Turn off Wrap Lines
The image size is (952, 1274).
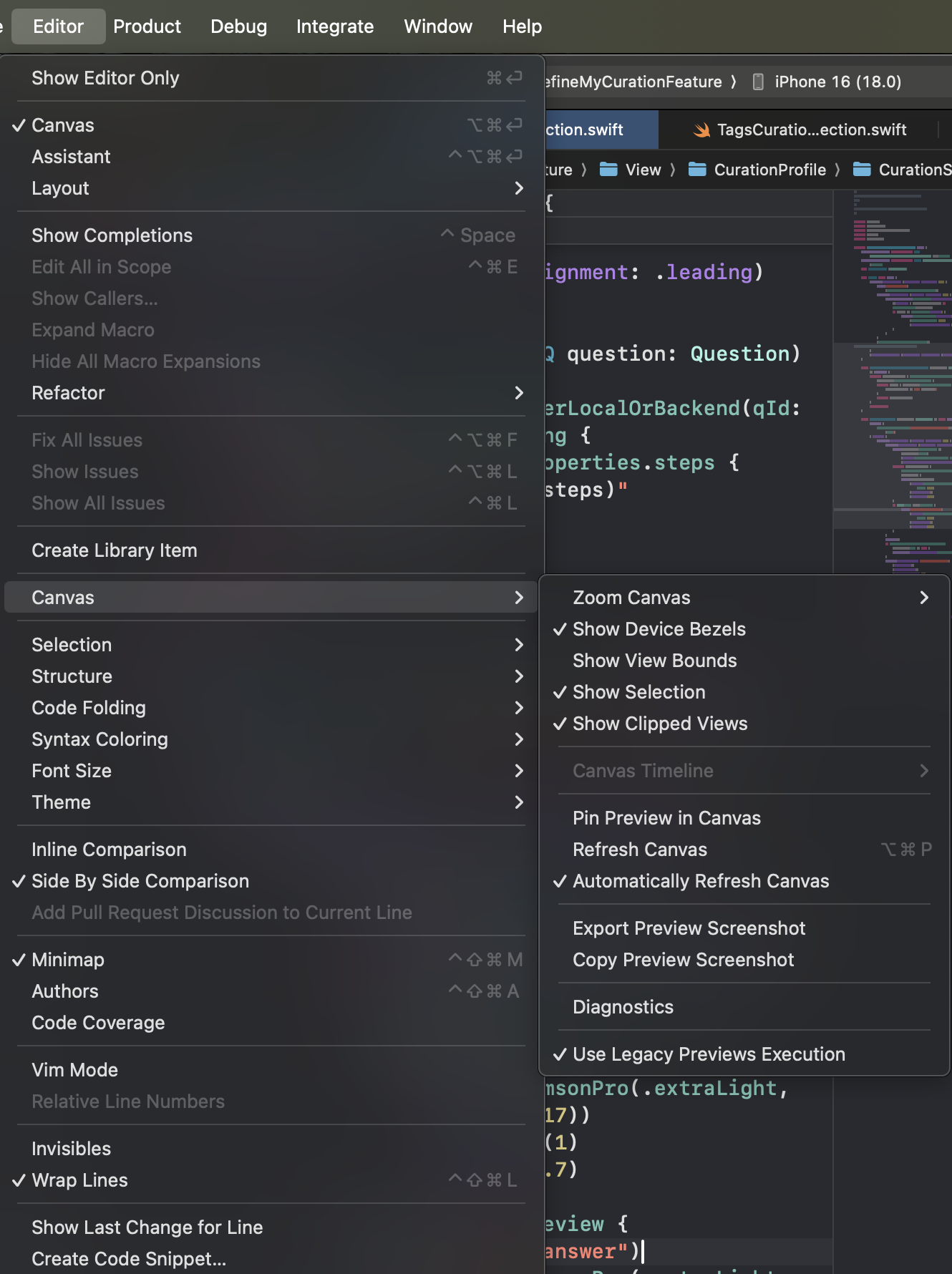[x=79, y=1180]
